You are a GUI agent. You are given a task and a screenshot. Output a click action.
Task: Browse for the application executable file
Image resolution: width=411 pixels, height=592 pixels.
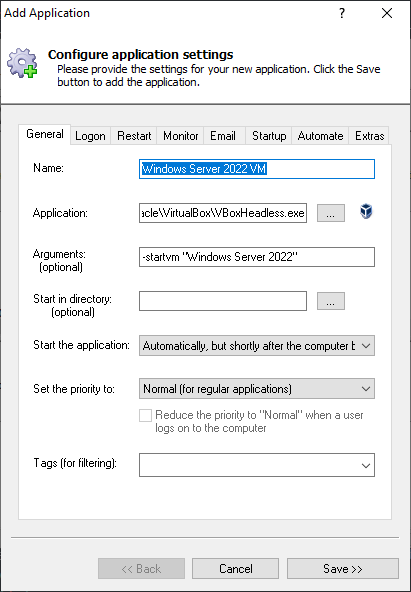coord(331,213)
